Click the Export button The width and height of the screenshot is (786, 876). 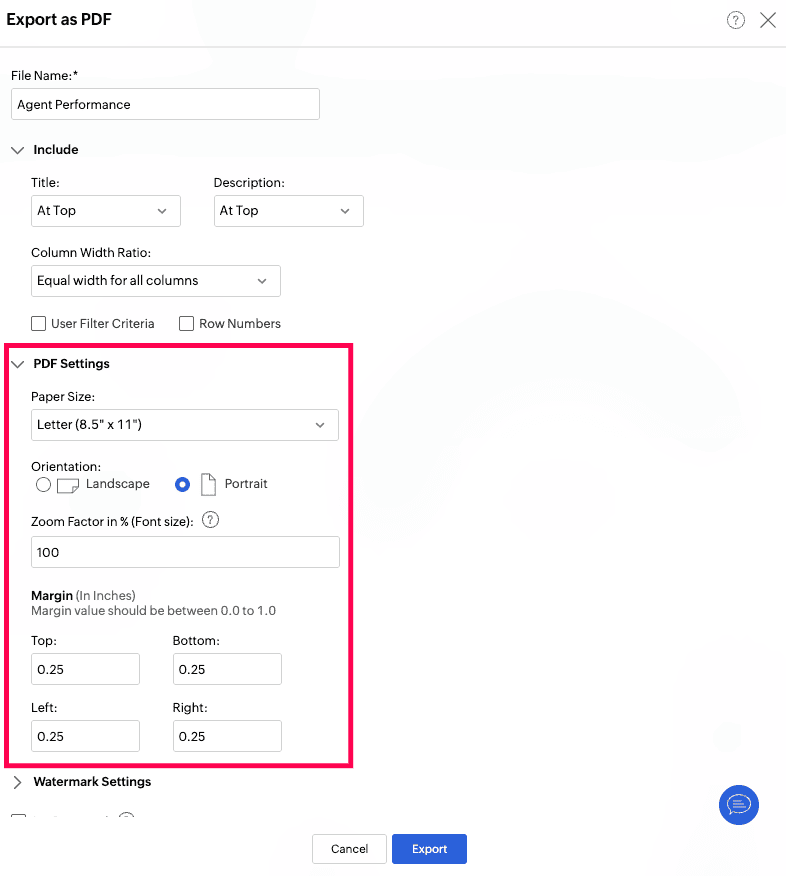429,849
